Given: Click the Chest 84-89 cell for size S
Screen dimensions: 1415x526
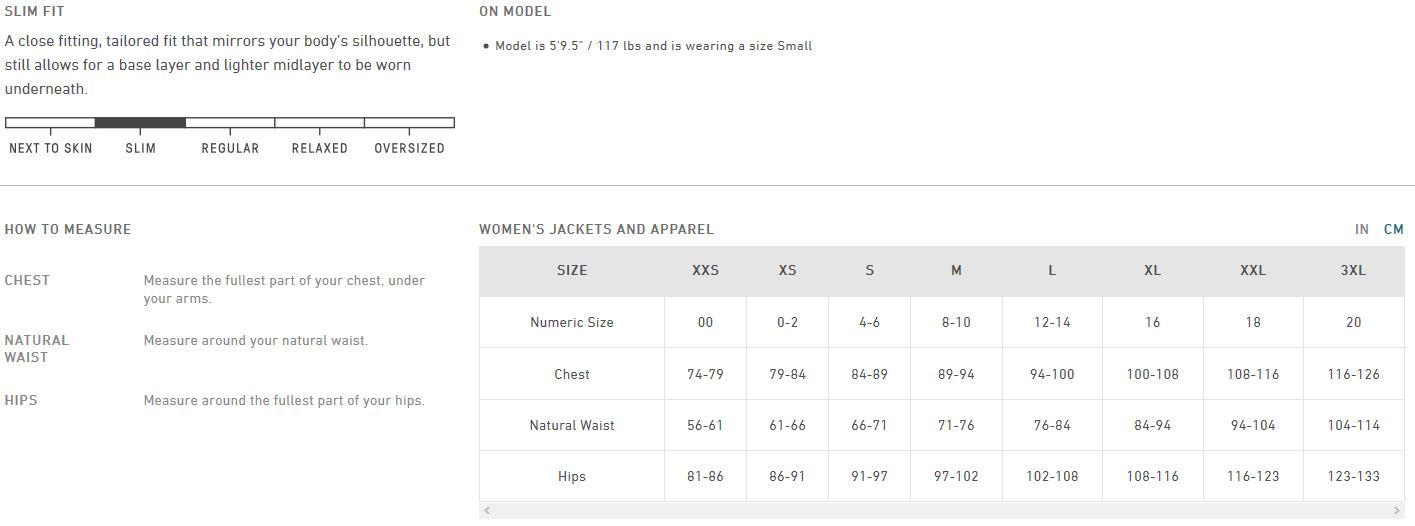Looking at the screenshot, I should pyautogui.click(x=869, y=375).
